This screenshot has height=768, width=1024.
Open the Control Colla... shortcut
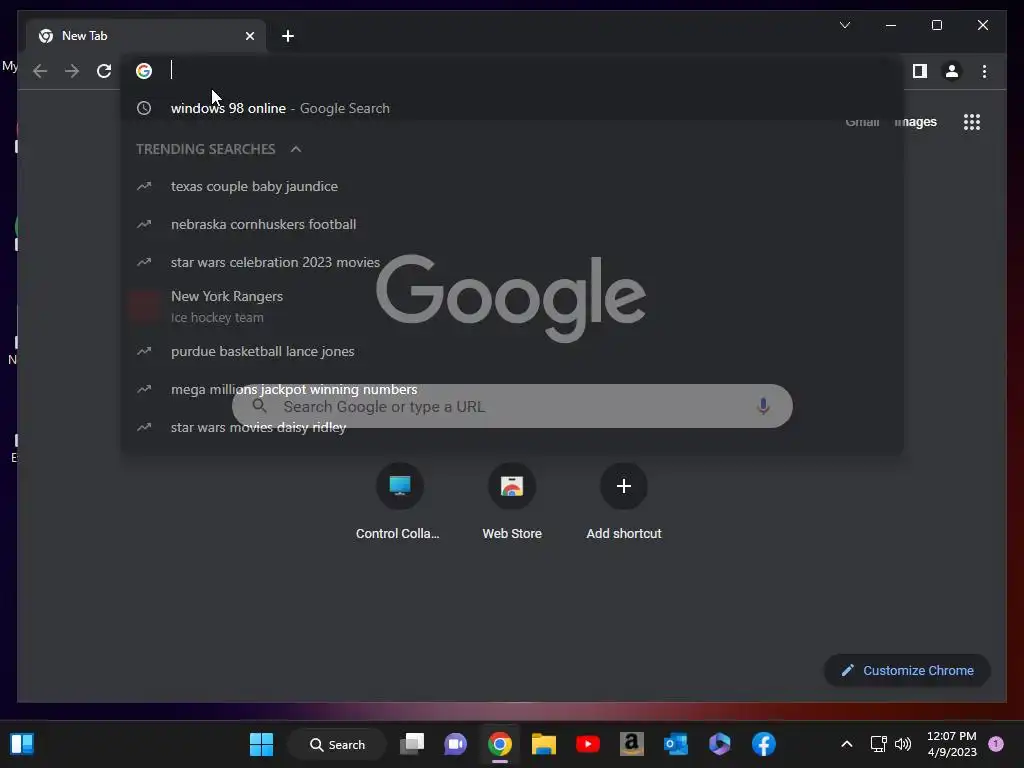pos(399,502)
